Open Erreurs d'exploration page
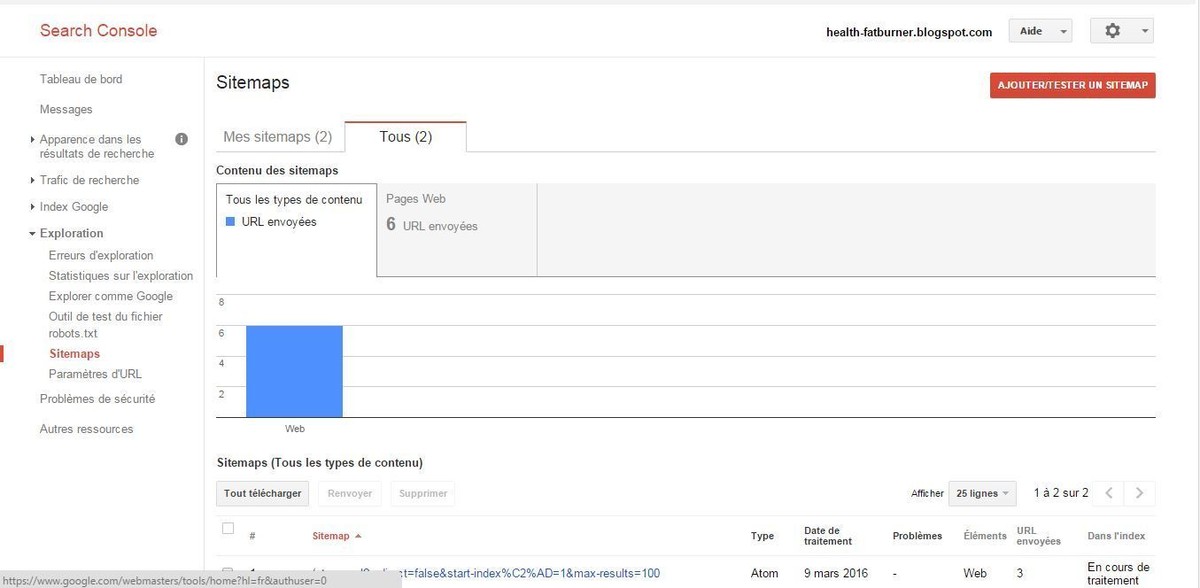 click(x=101, y=256)
